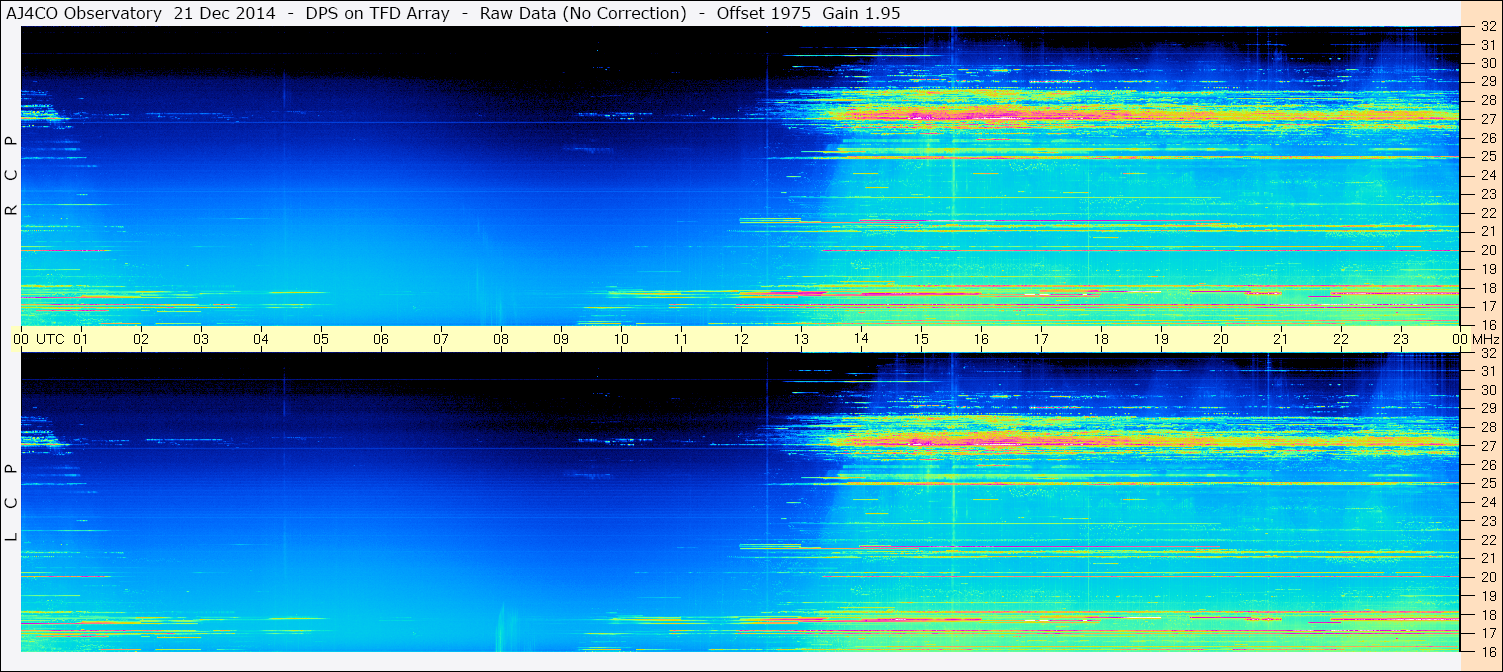Select hour marker 04 on the time axis

click(261, 339)
